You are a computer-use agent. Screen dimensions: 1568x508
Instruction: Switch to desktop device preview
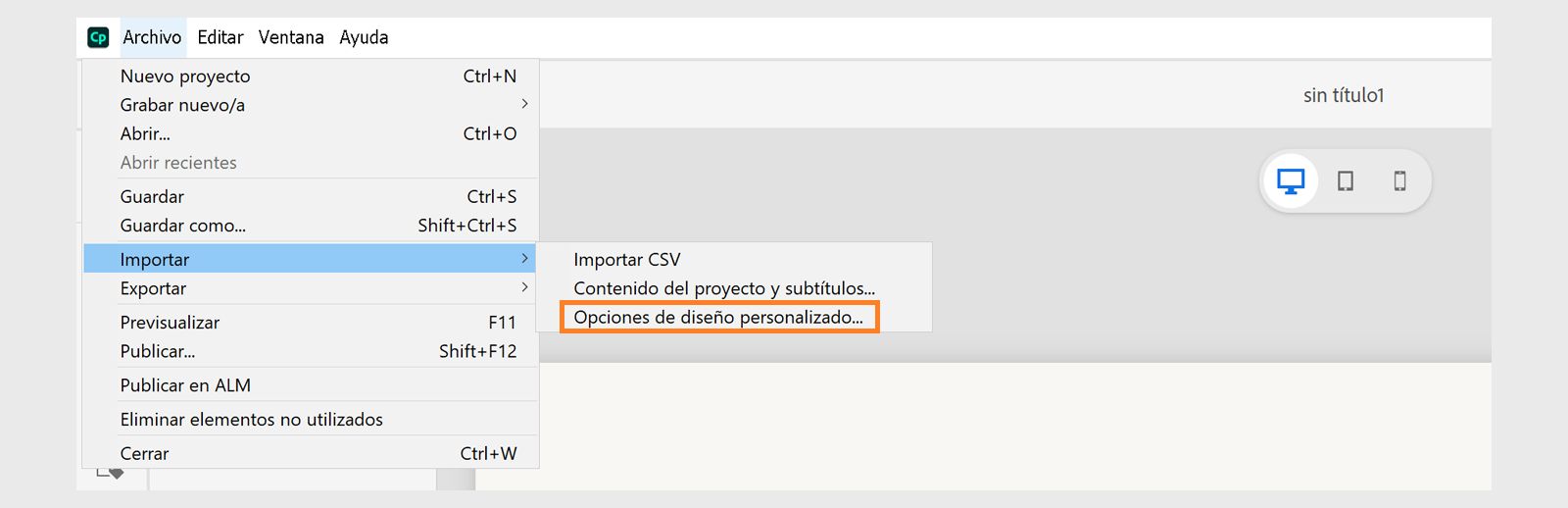click(x=1291, y=181)
